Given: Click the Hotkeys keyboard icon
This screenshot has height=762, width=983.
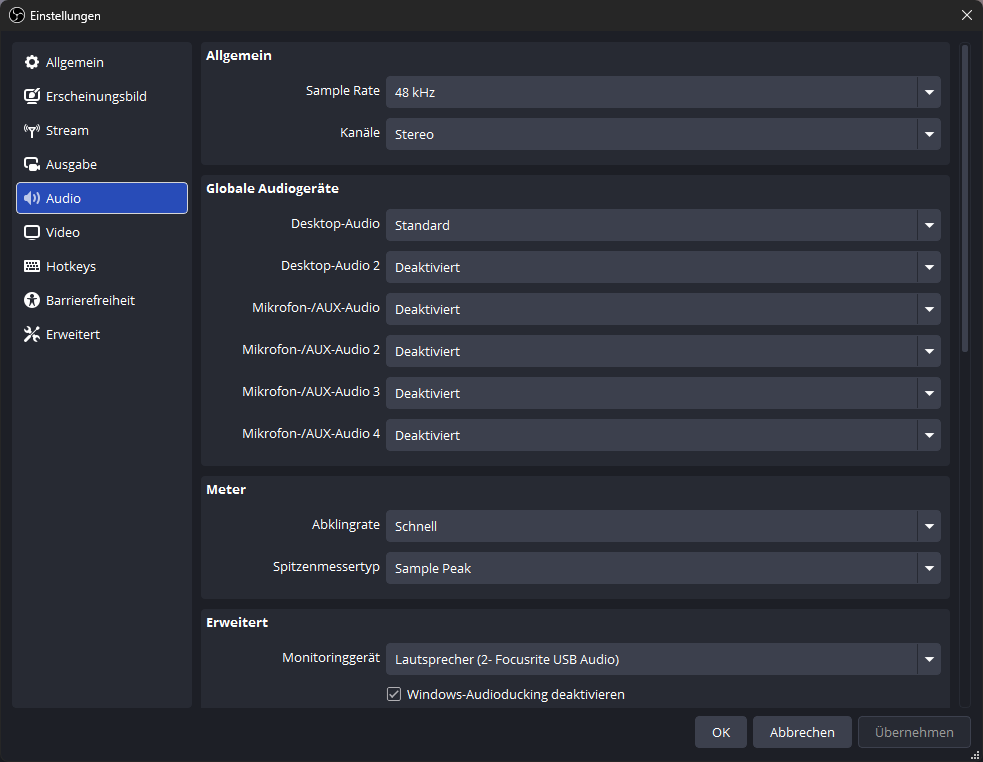Looking at the screenshot, I should click(32, 267).
